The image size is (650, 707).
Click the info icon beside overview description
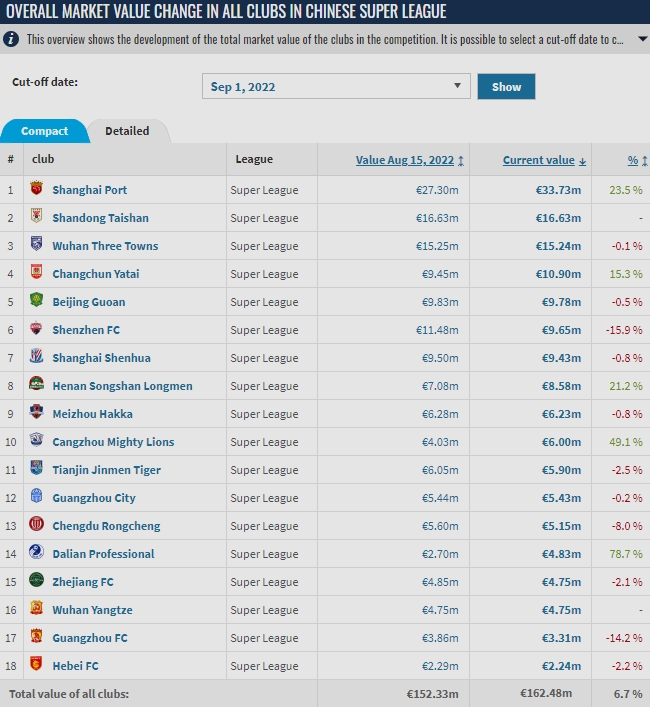(11, 39)
